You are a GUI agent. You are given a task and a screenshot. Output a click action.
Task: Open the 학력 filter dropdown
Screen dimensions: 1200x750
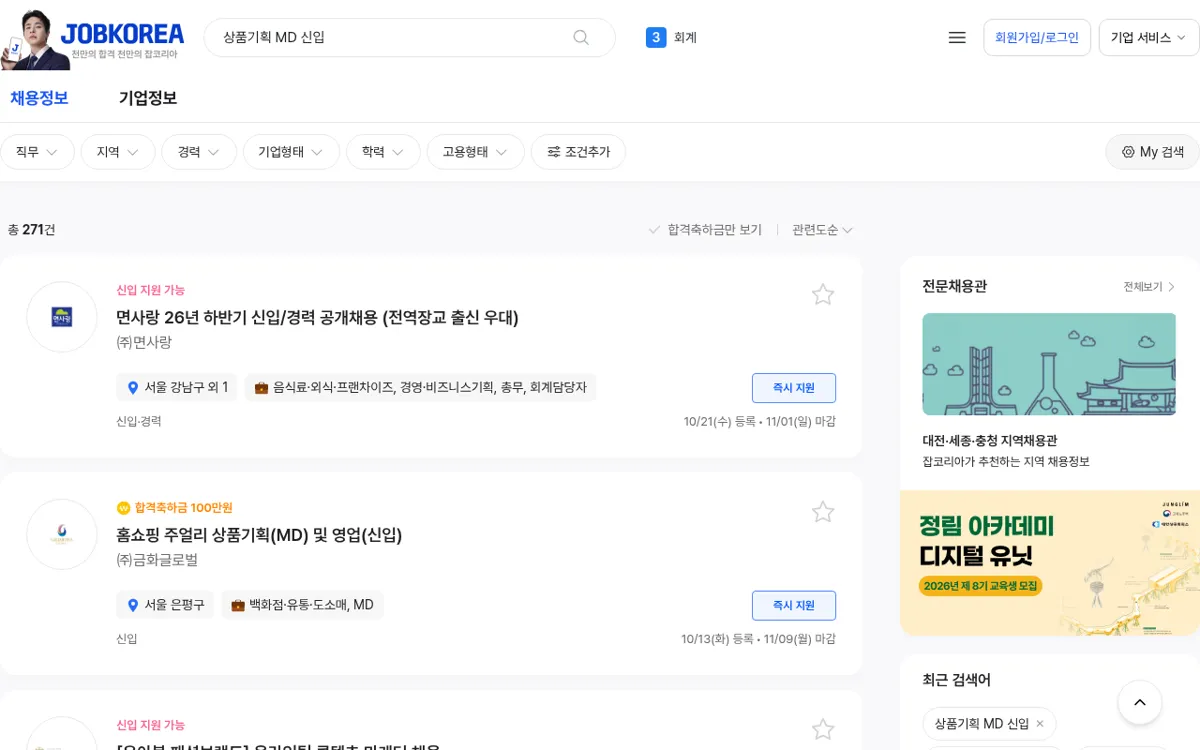(x=383, y=152)
